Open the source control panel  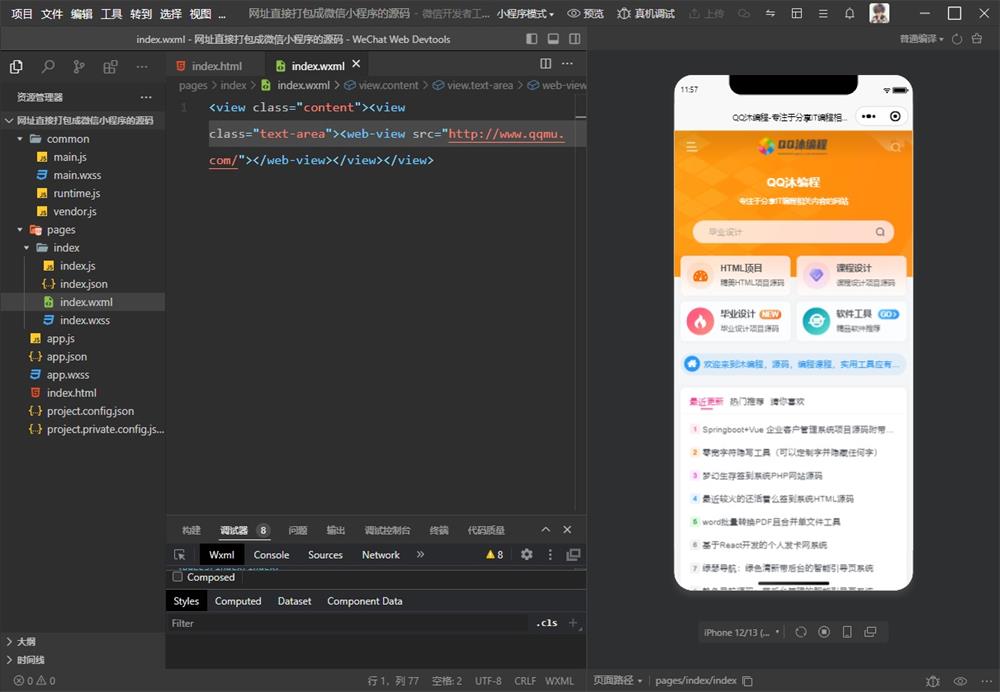(79, 67)
